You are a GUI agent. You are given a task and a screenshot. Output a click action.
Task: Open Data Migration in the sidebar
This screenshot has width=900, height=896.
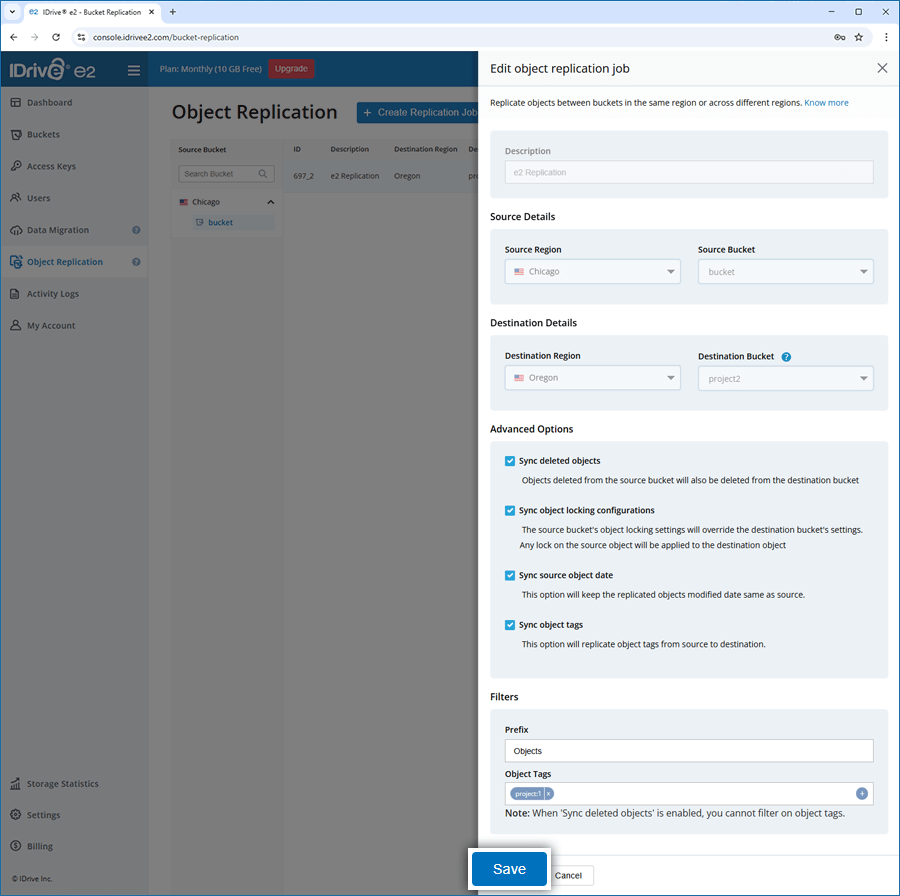point(57,230)
